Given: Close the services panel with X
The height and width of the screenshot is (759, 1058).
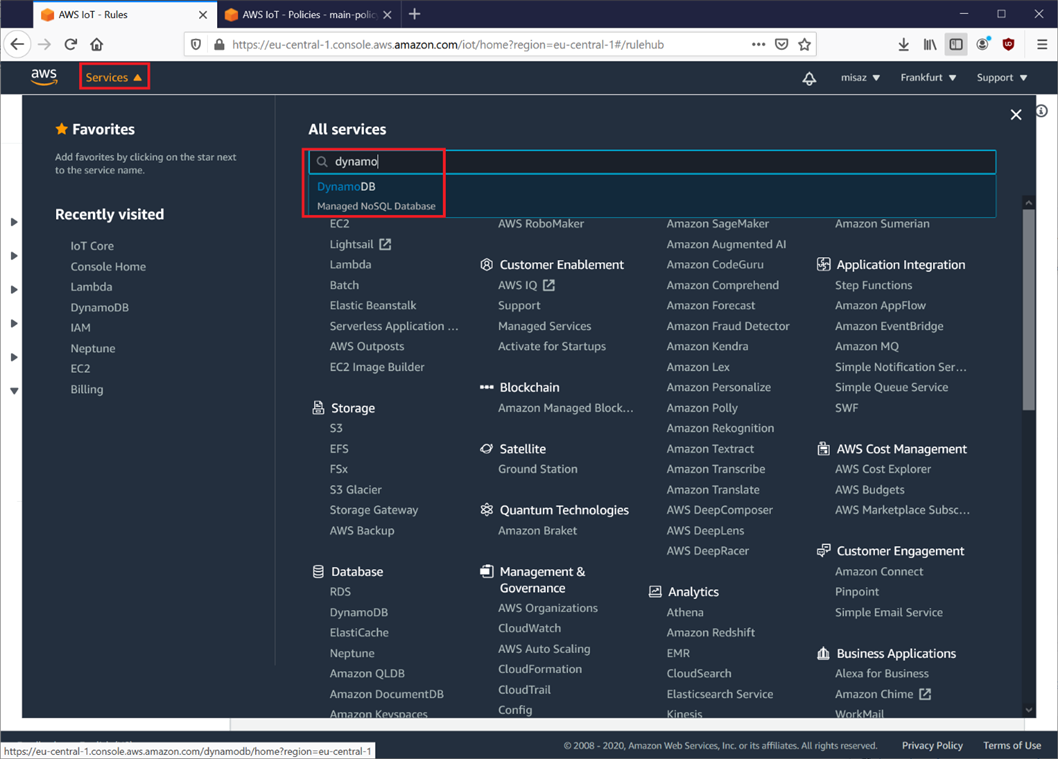Looking at the screenshot, I should (1015, 115).
